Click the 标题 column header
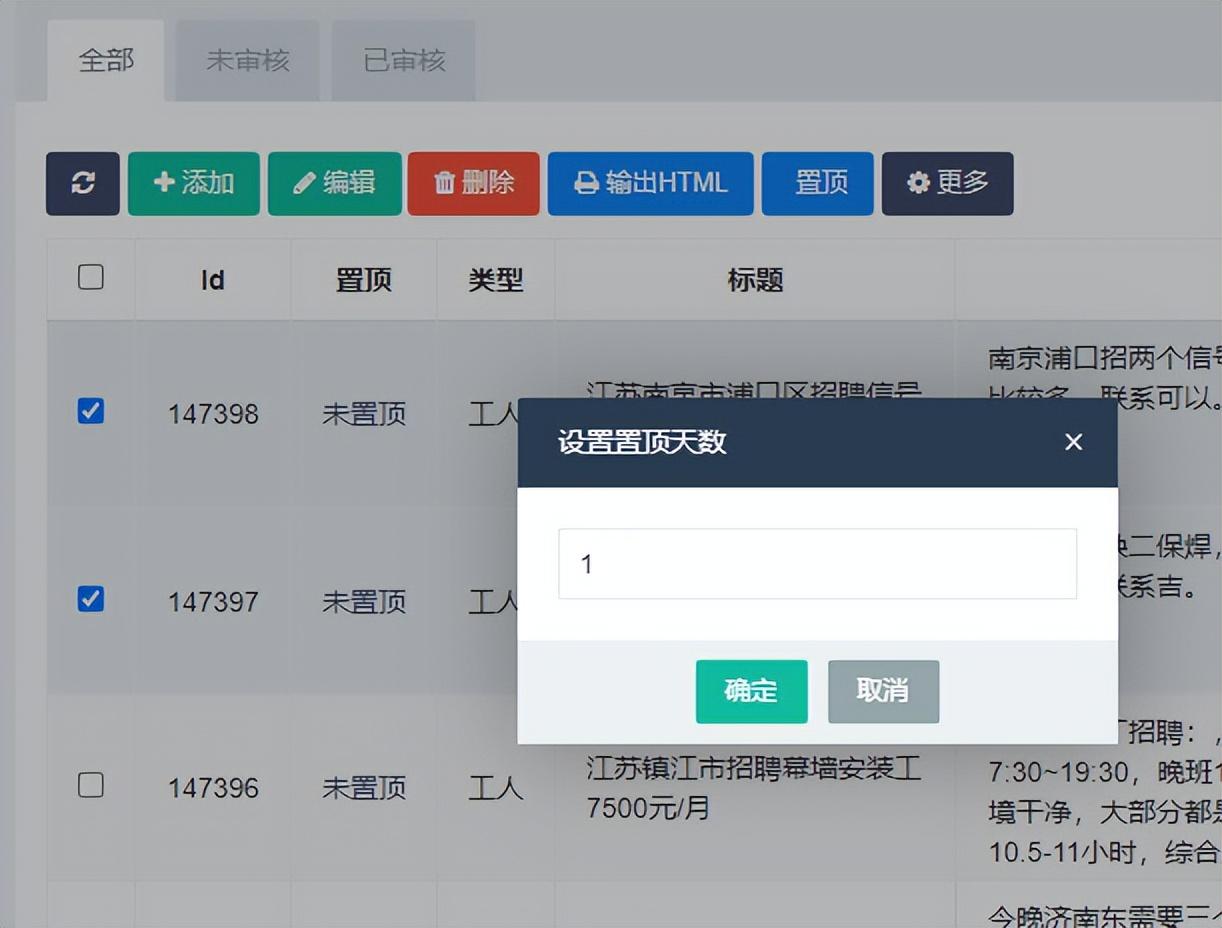 pos(755,281)
